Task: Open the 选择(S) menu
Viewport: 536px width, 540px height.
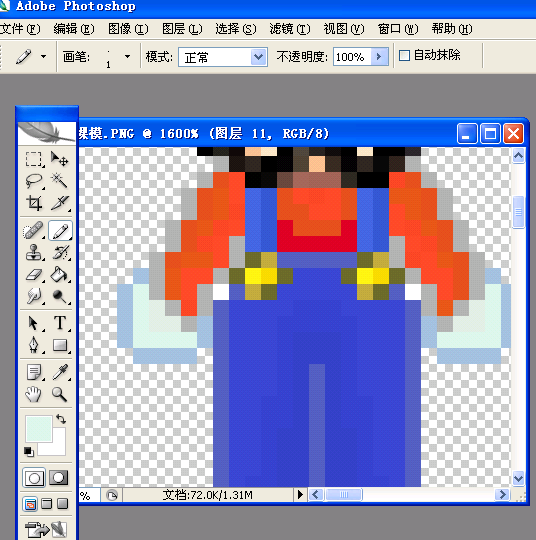Action: coord(236,29)
